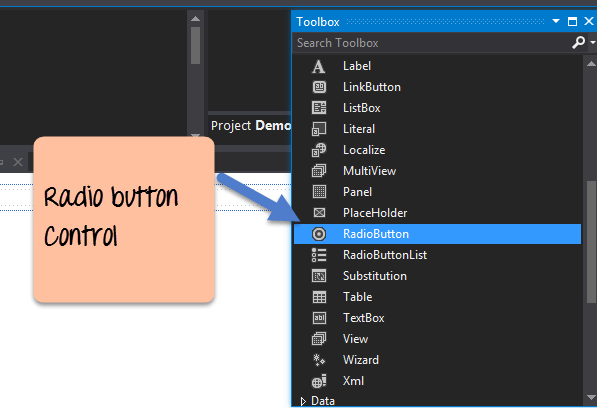This screenshot has height=408, width=597.
Task: Open the search options dropdown beside magnifier
Action: pyautogui.click(x=592, y=43)
